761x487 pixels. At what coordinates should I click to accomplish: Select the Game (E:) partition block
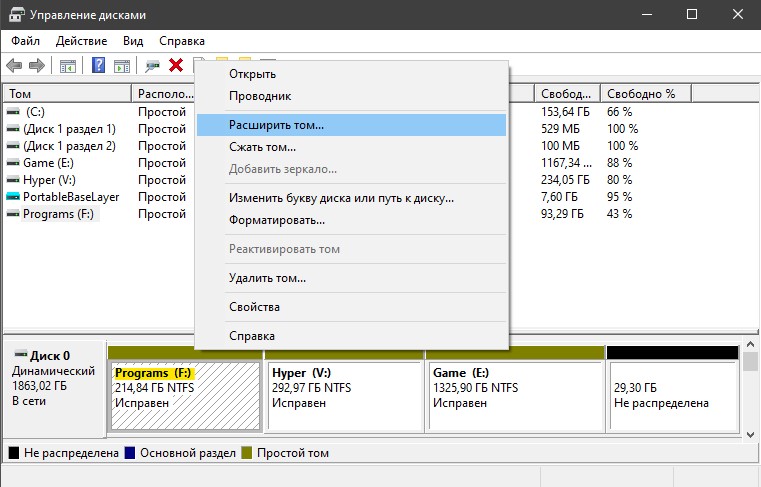[x=515, y=396]
